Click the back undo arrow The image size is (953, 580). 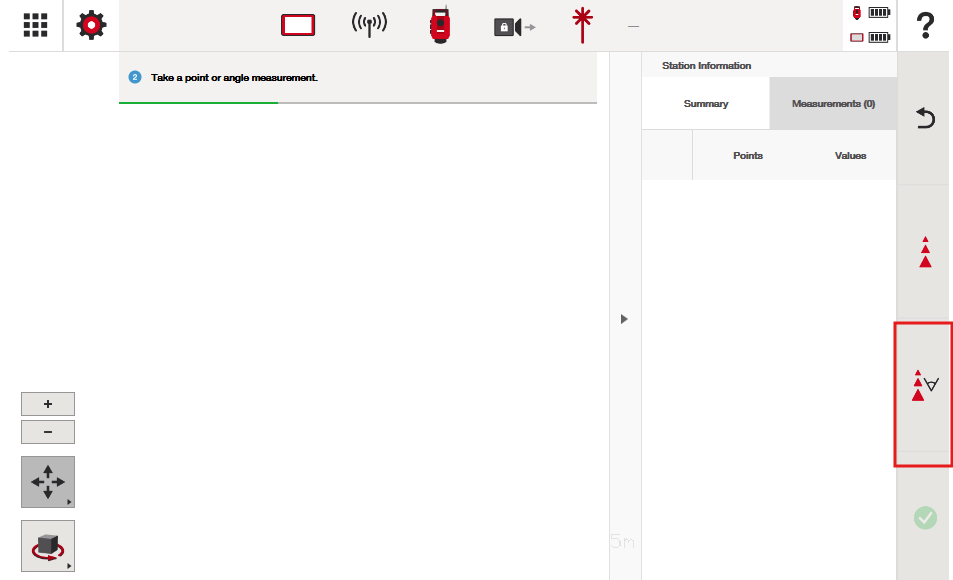tap(925, 119)
